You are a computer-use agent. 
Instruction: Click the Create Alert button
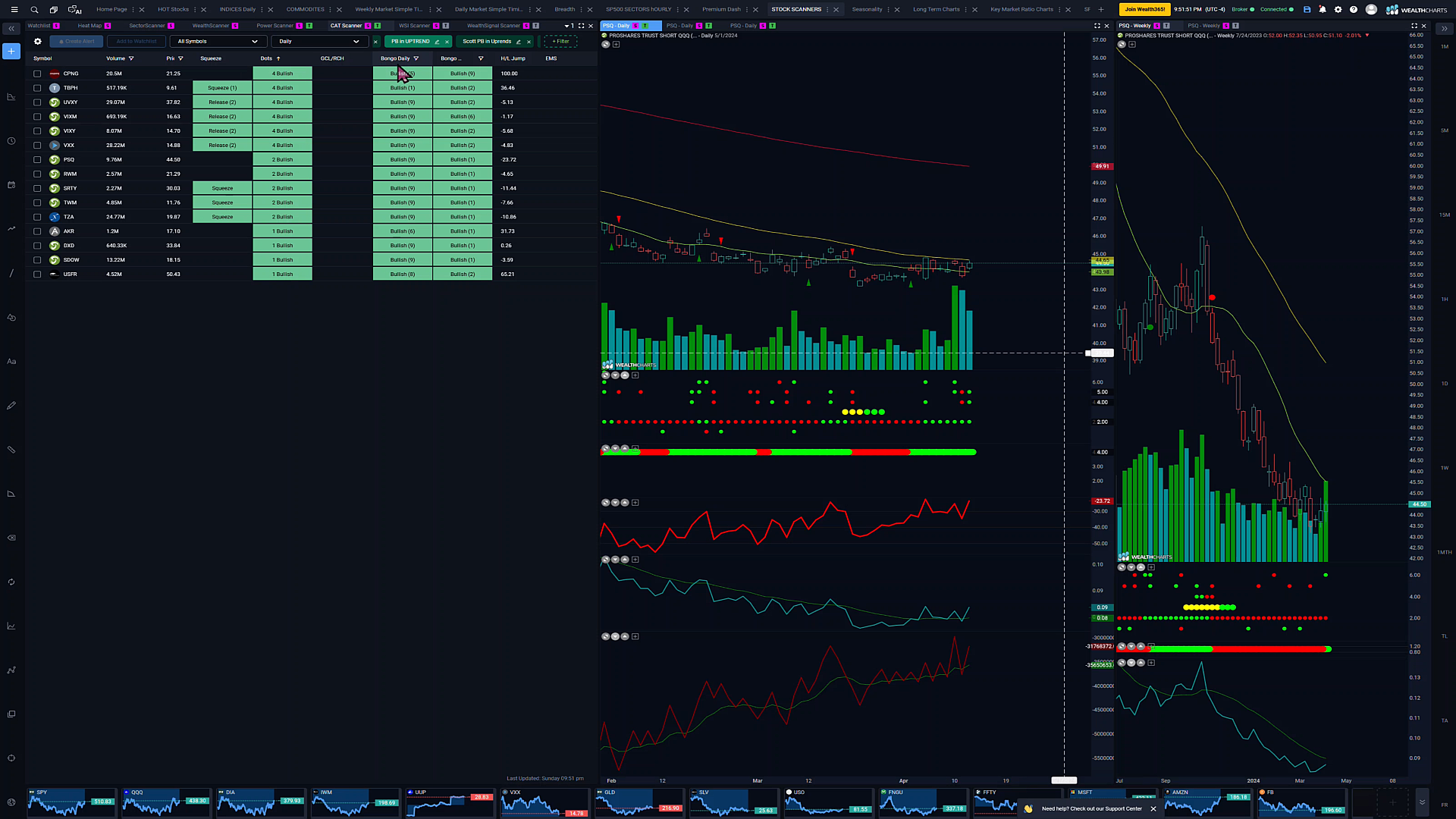[x=76, y=42]
